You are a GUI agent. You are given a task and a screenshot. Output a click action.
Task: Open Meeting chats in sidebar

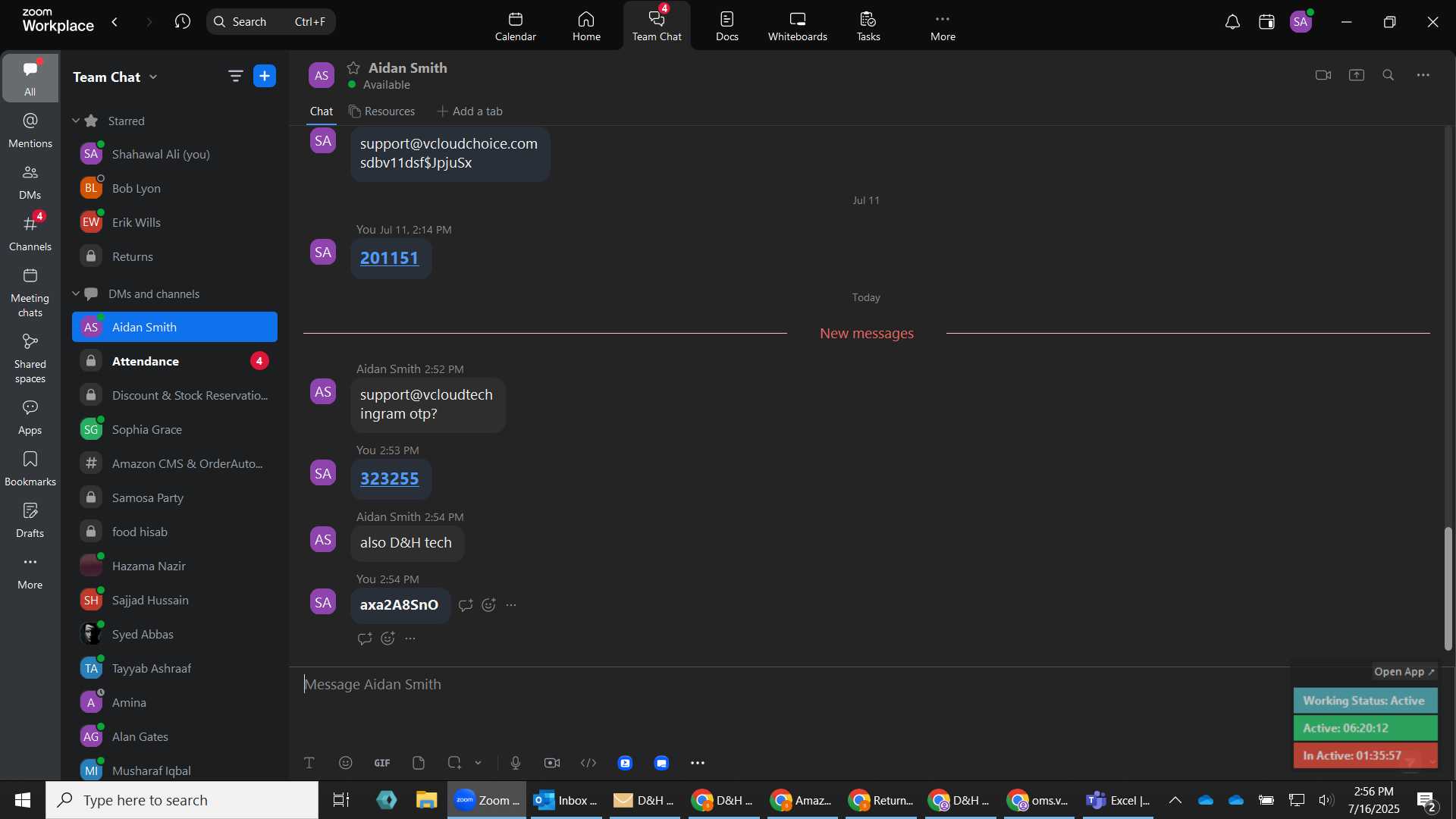30,293
